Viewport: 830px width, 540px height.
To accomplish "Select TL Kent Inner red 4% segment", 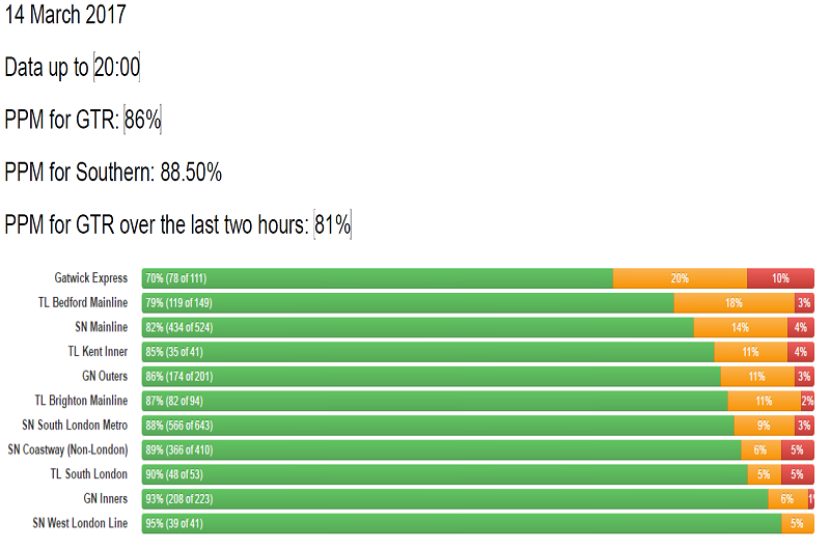I will coord(800,352).
